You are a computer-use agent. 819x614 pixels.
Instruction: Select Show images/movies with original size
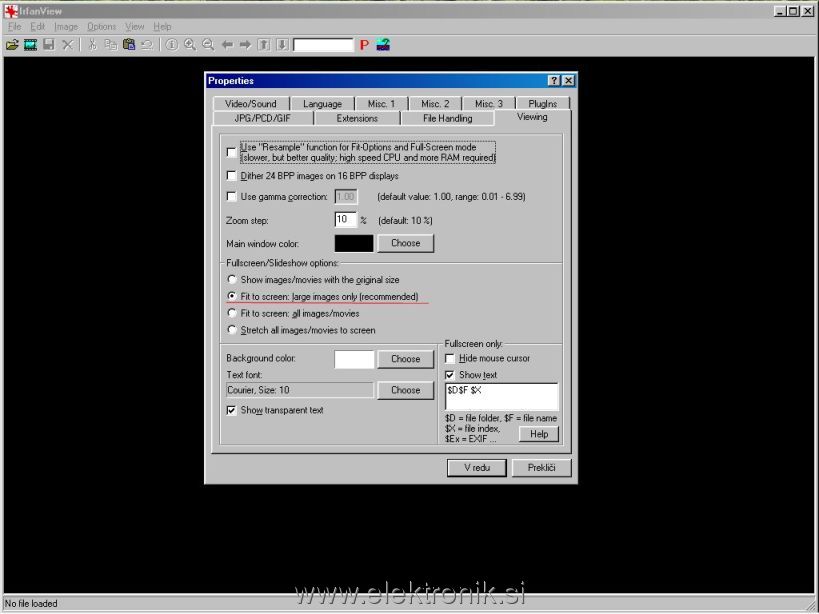point(232,279)
